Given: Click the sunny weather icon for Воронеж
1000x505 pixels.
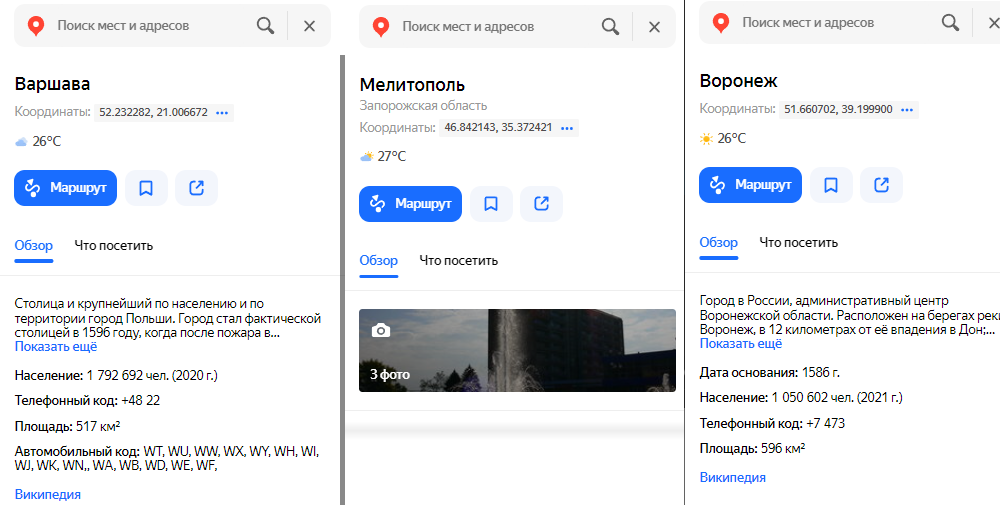Looking at the screenshot, I should 706,138.
